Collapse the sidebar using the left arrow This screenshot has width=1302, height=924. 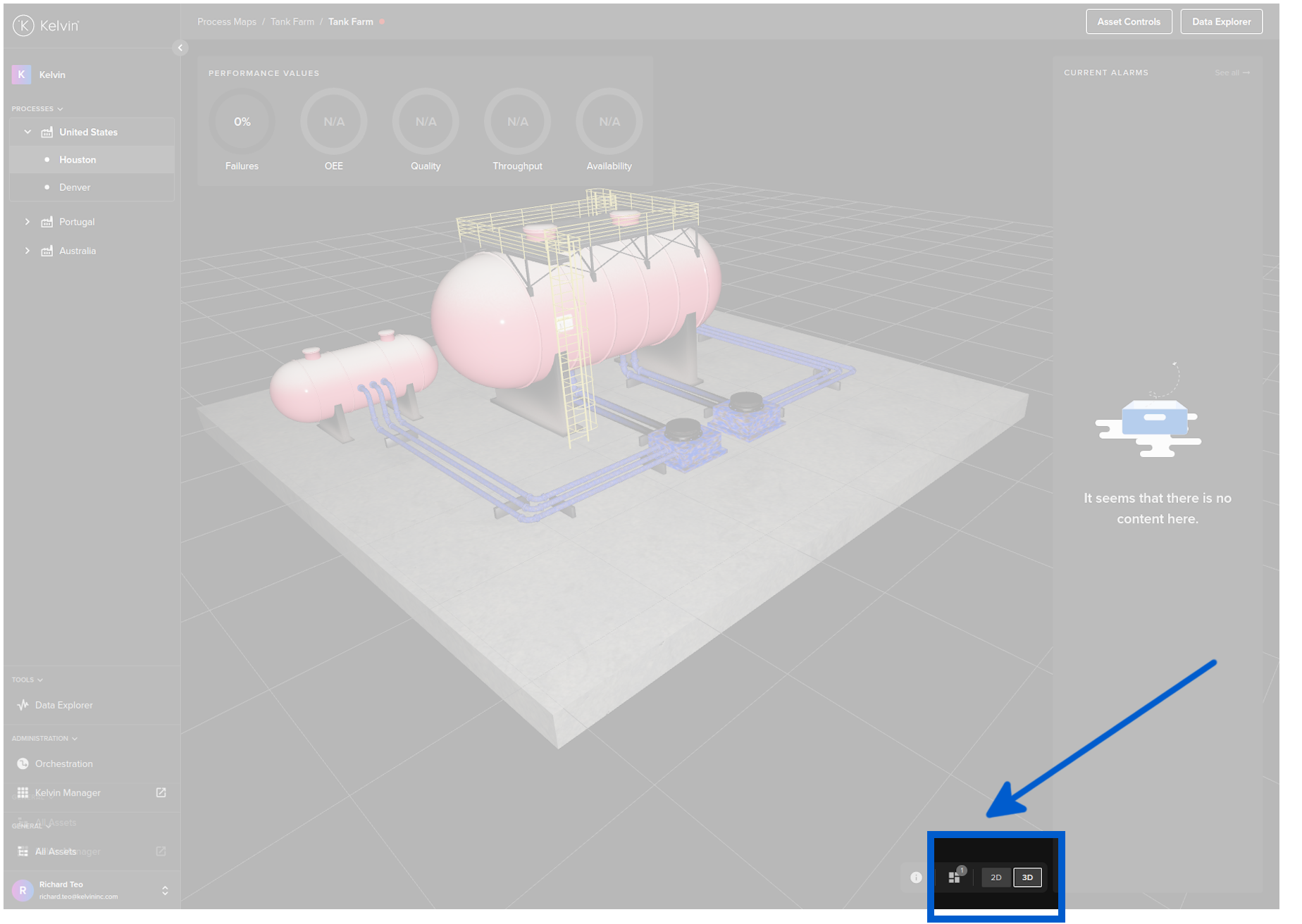[x=180, y=48]
